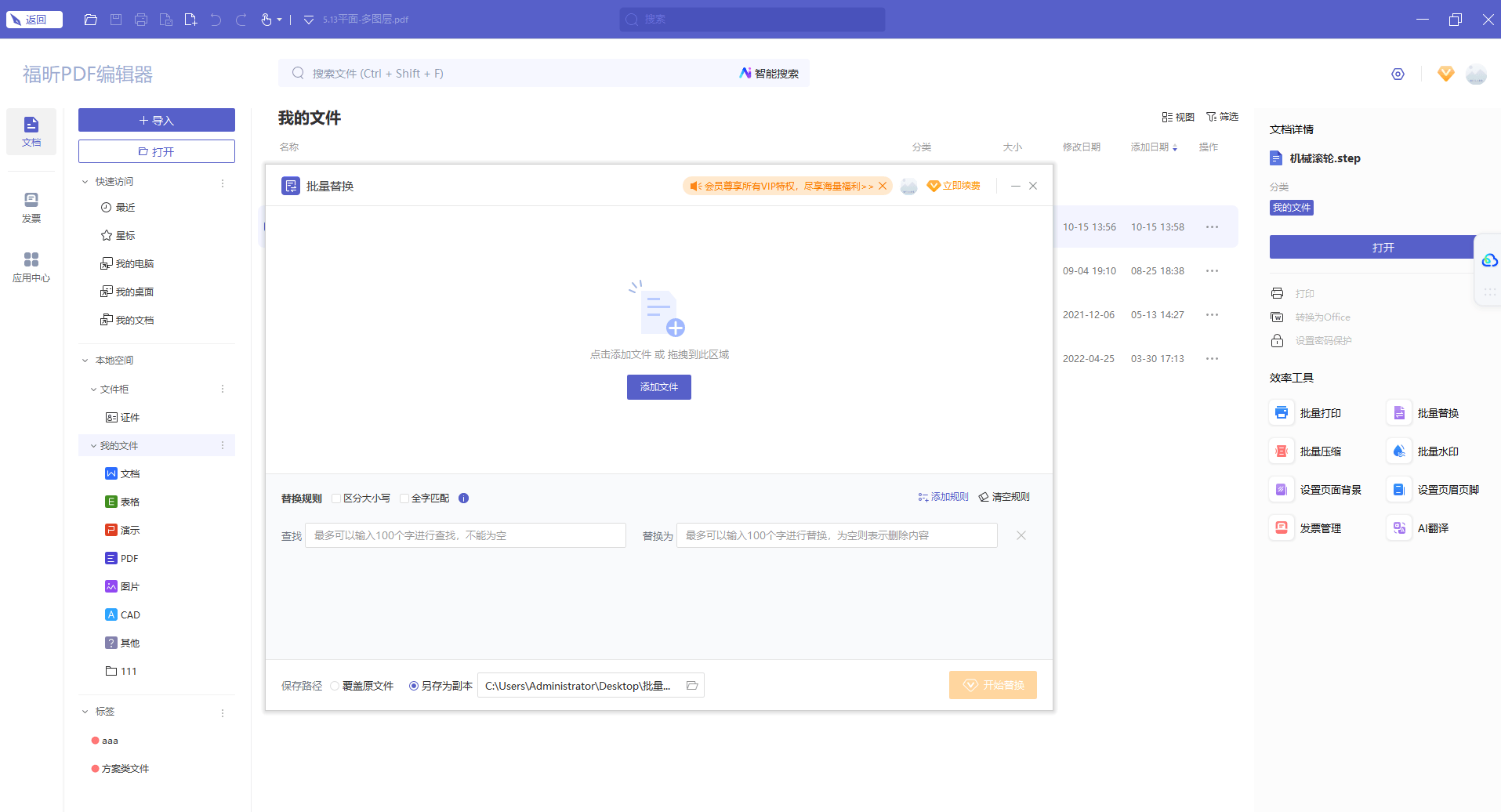
Task: Click the save icon in title bar
Action: (116, 20)
